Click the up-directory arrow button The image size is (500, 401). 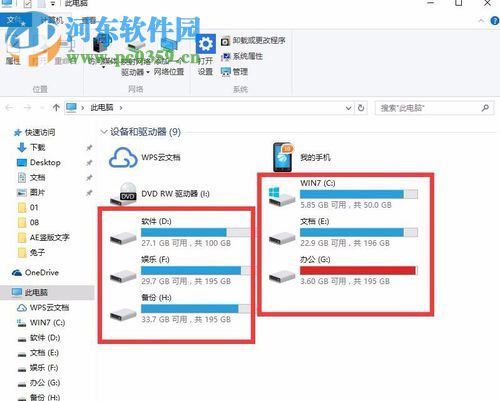(56, 108)
